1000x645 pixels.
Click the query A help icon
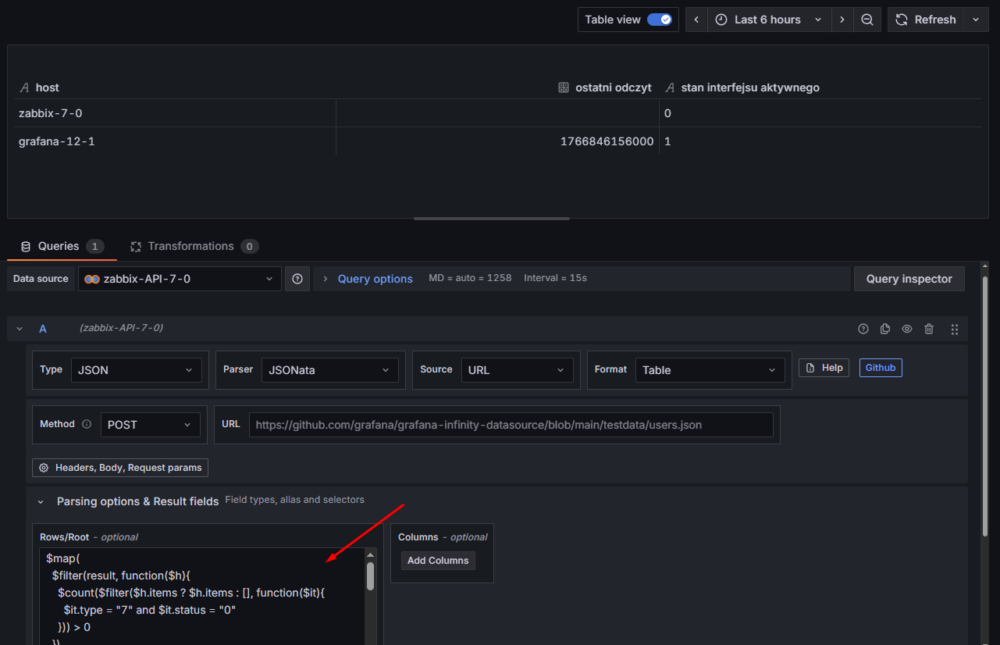(863, 329)
